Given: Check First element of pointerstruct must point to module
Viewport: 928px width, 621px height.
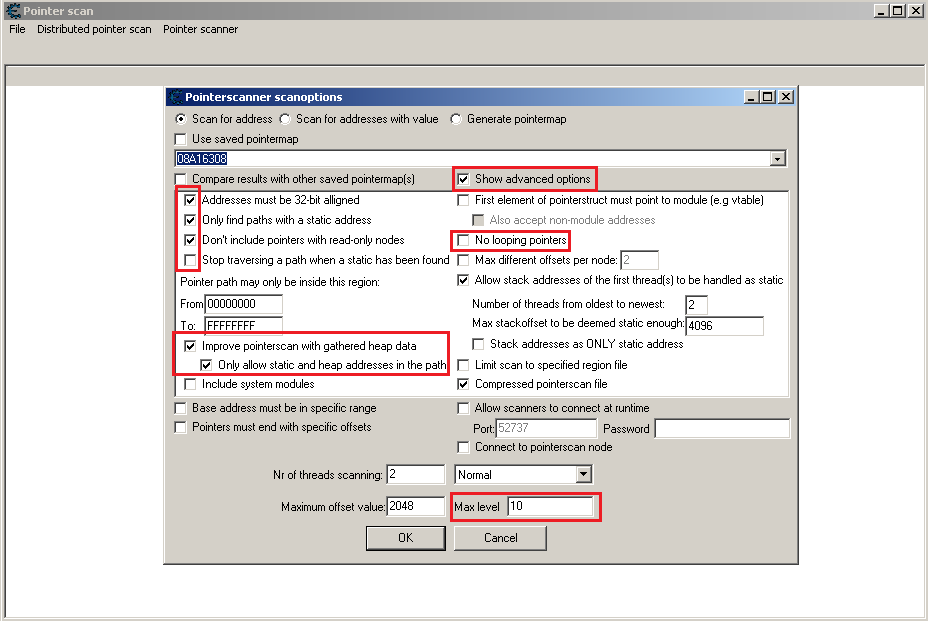Looking at the screenshot, I should coord(463,200).
